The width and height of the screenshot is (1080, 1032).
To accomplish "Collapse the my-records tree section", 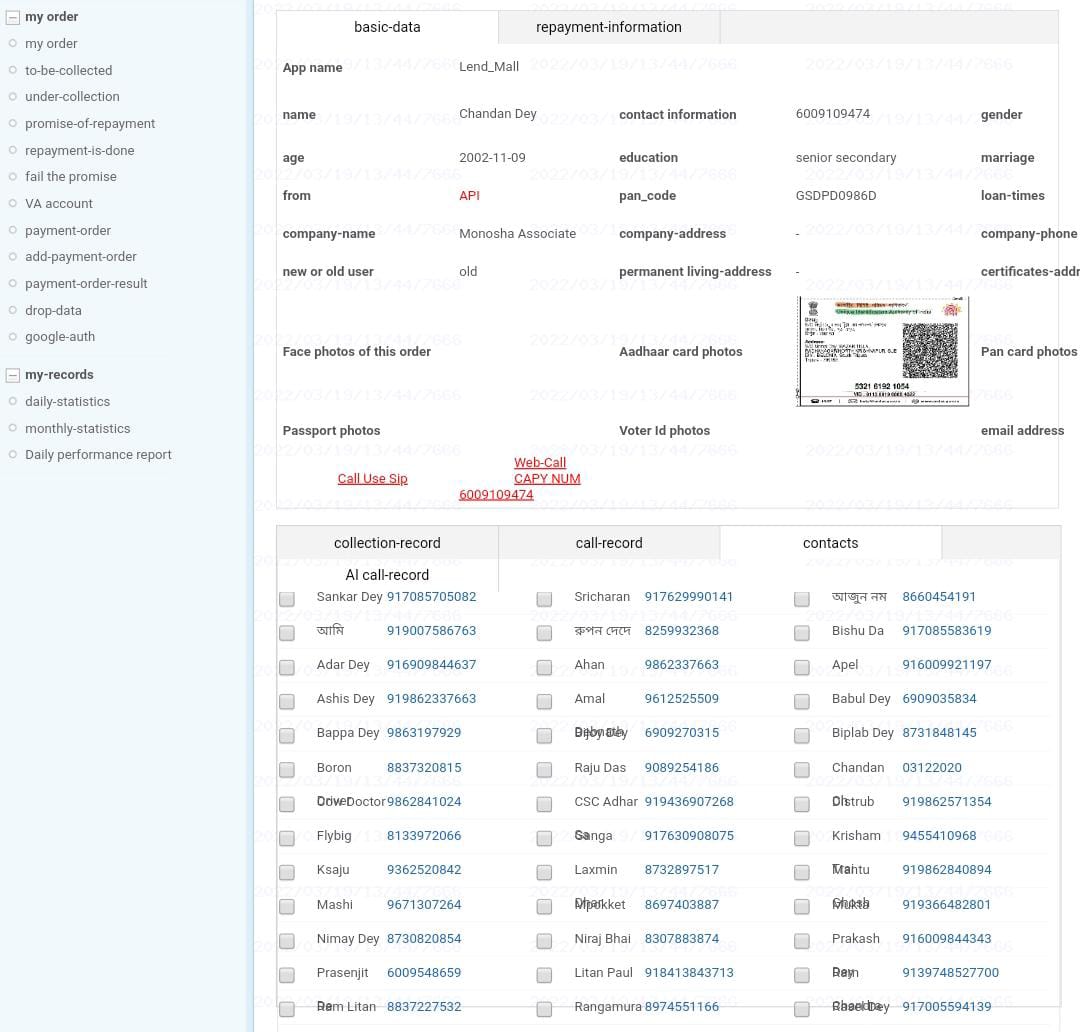I will 13,375.
